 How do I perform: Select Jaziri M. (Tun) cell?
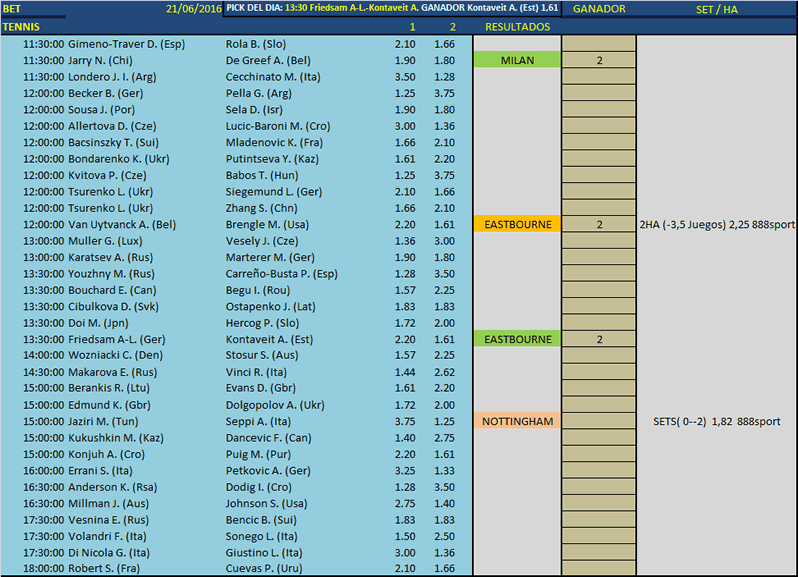click(x=103, y=422)
